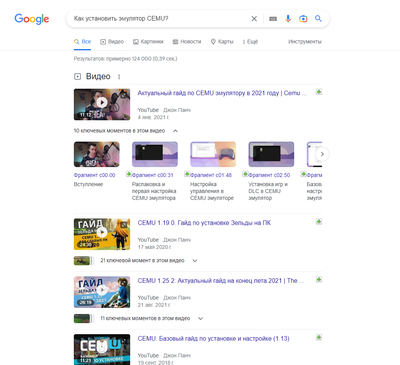The height and width of the screenshot is (365, 400).
Task: Click the date 4 янв. 2021 г.
Action: (x=154, y=117)
